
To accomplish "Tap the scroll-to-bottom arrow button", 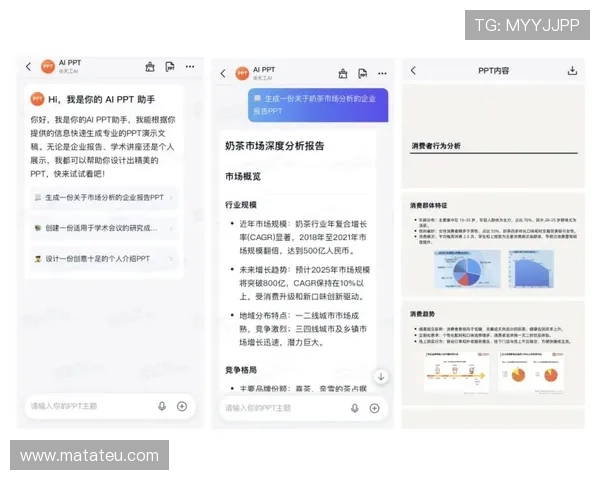I will point(381,377).
